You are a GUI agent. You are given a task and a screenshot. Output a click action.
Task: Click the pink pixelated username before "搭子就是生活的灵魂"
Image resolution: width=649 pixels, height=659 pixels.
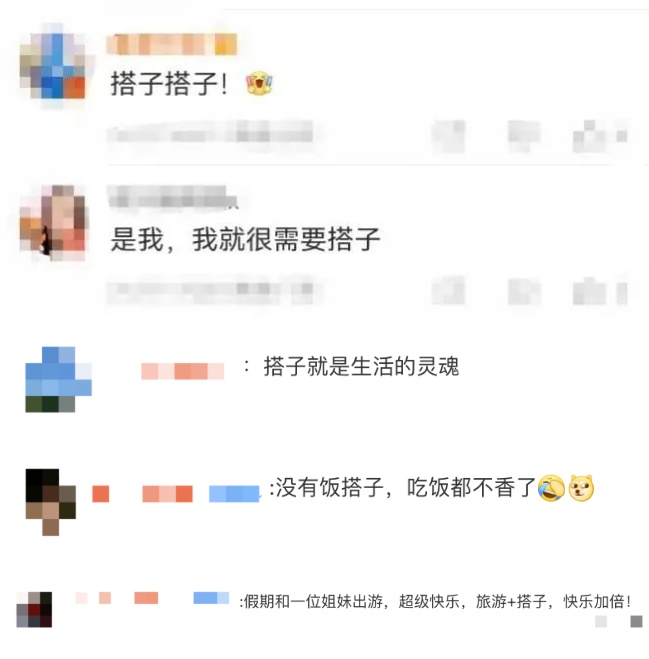tap(182, 372)
